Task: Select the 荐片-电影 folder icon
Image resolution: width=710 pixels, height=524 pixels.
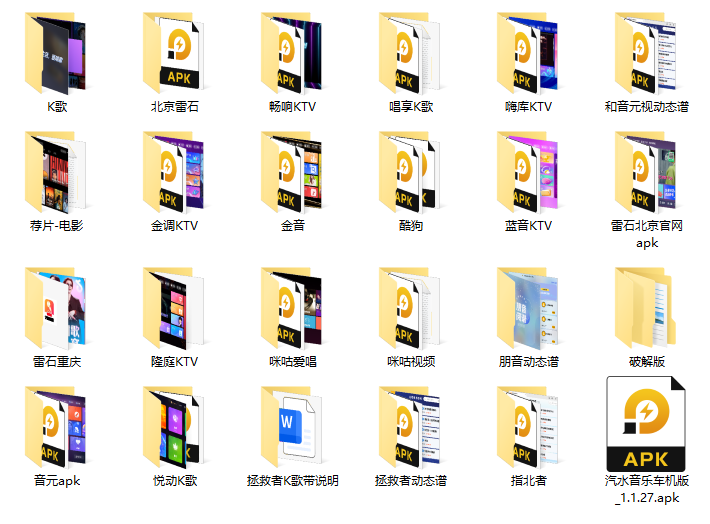Action: pos(55,172)
